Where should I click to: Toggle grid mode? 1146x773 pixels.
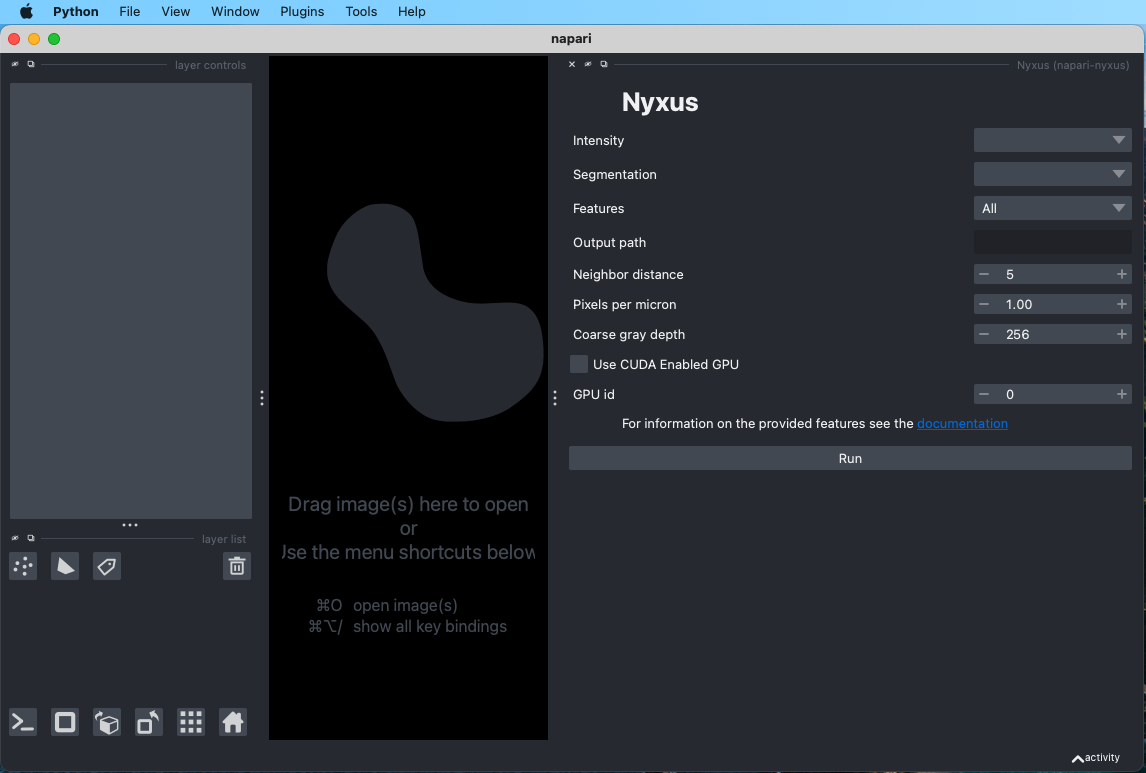click(x=191, y=723)
